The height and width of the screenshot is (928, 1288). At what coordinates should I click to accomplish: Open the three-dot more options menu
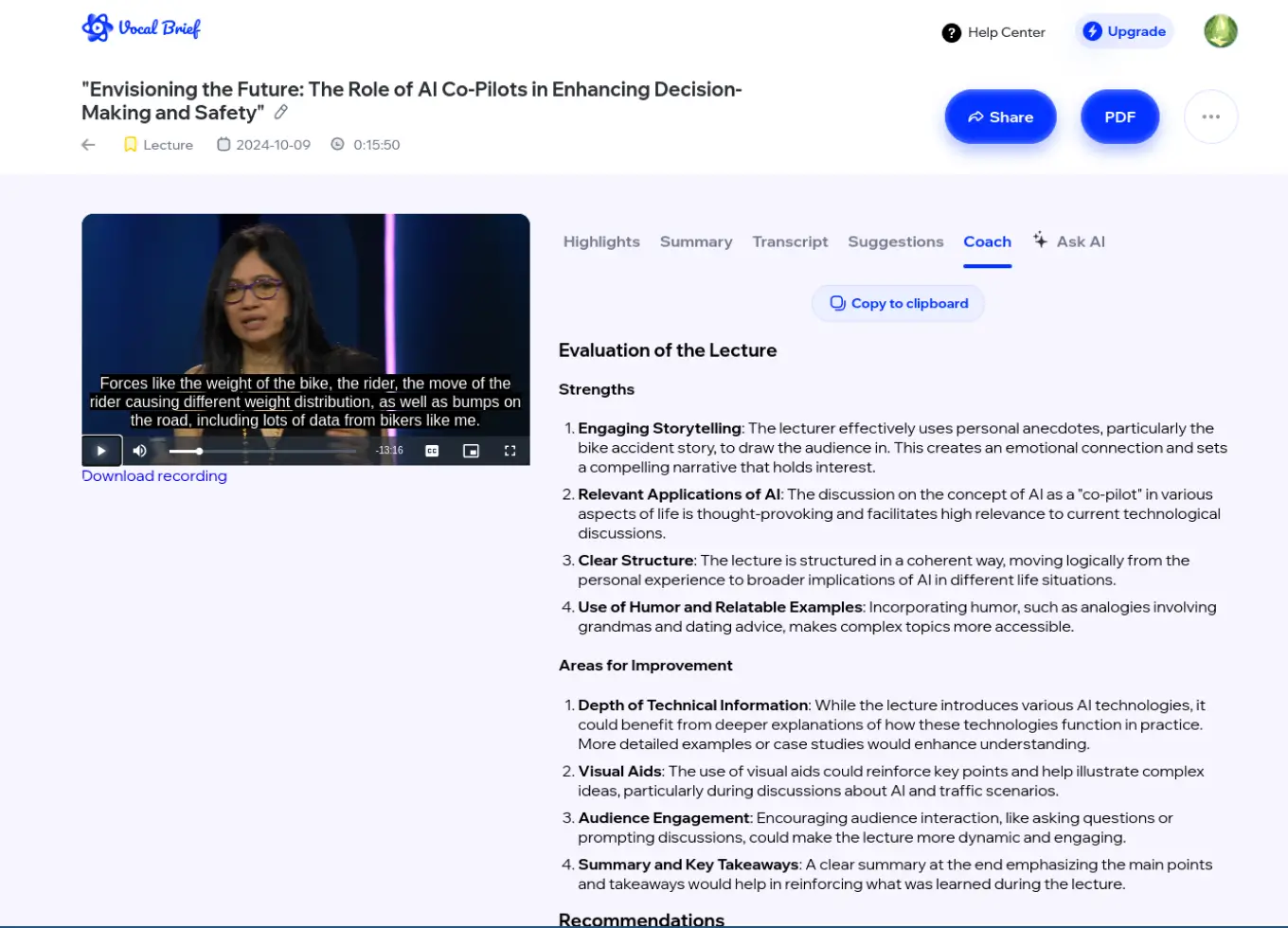(x=1210, y=117)
